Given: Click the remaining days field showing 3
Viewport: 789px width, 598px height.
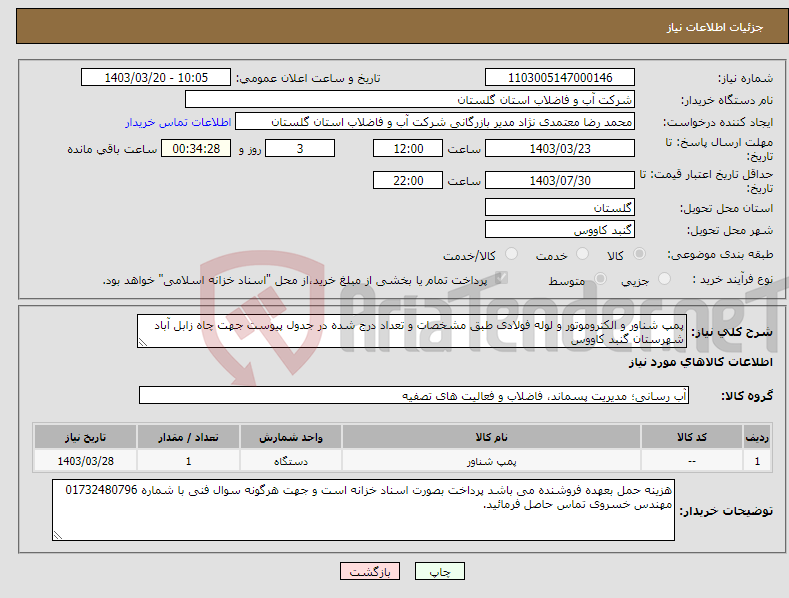Looking at the screenshot, I should point(300,148).
